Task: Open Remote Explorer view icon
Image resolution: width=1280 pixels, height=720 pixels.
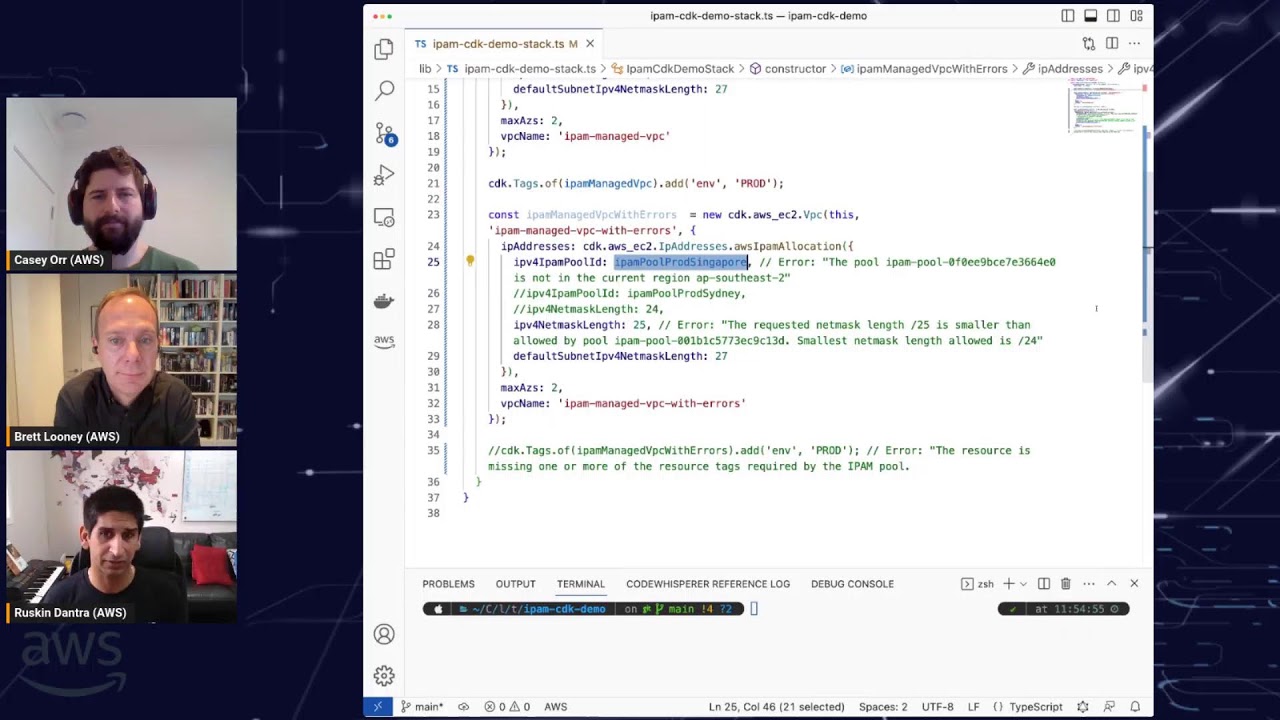Action: point(384,218)
